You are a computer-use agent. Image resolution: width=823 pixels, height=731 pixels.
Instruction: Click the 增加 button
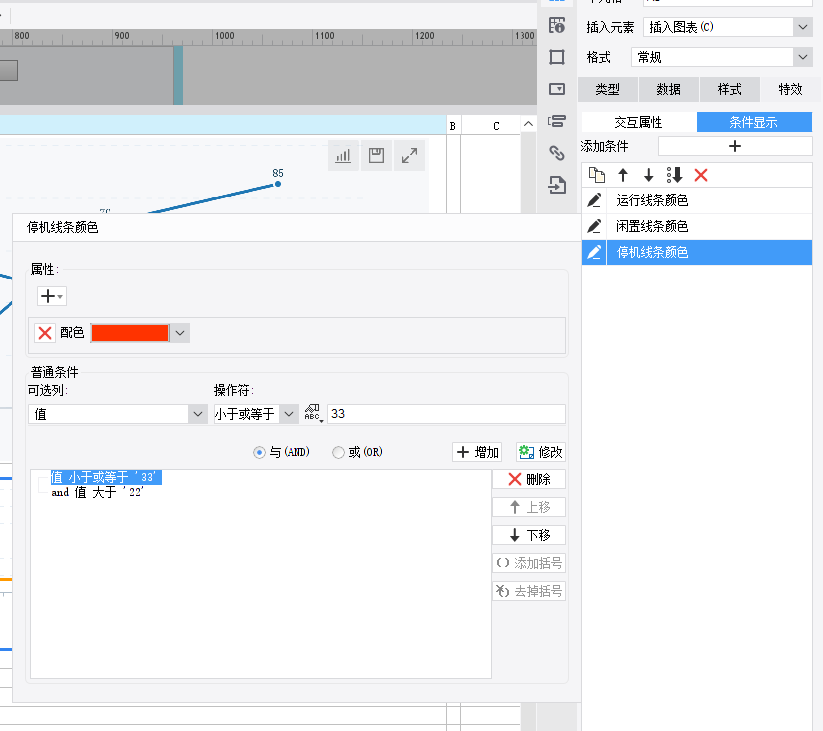[477, 452]
